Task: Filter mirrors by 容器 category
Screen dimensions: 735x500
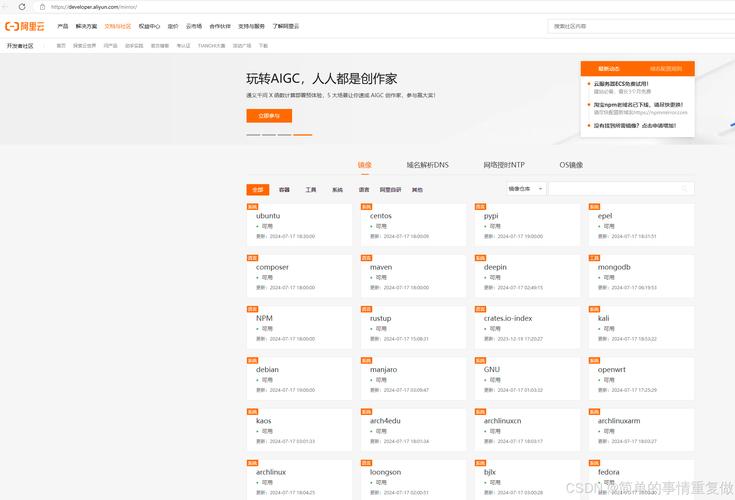Action: coord(284,189)
